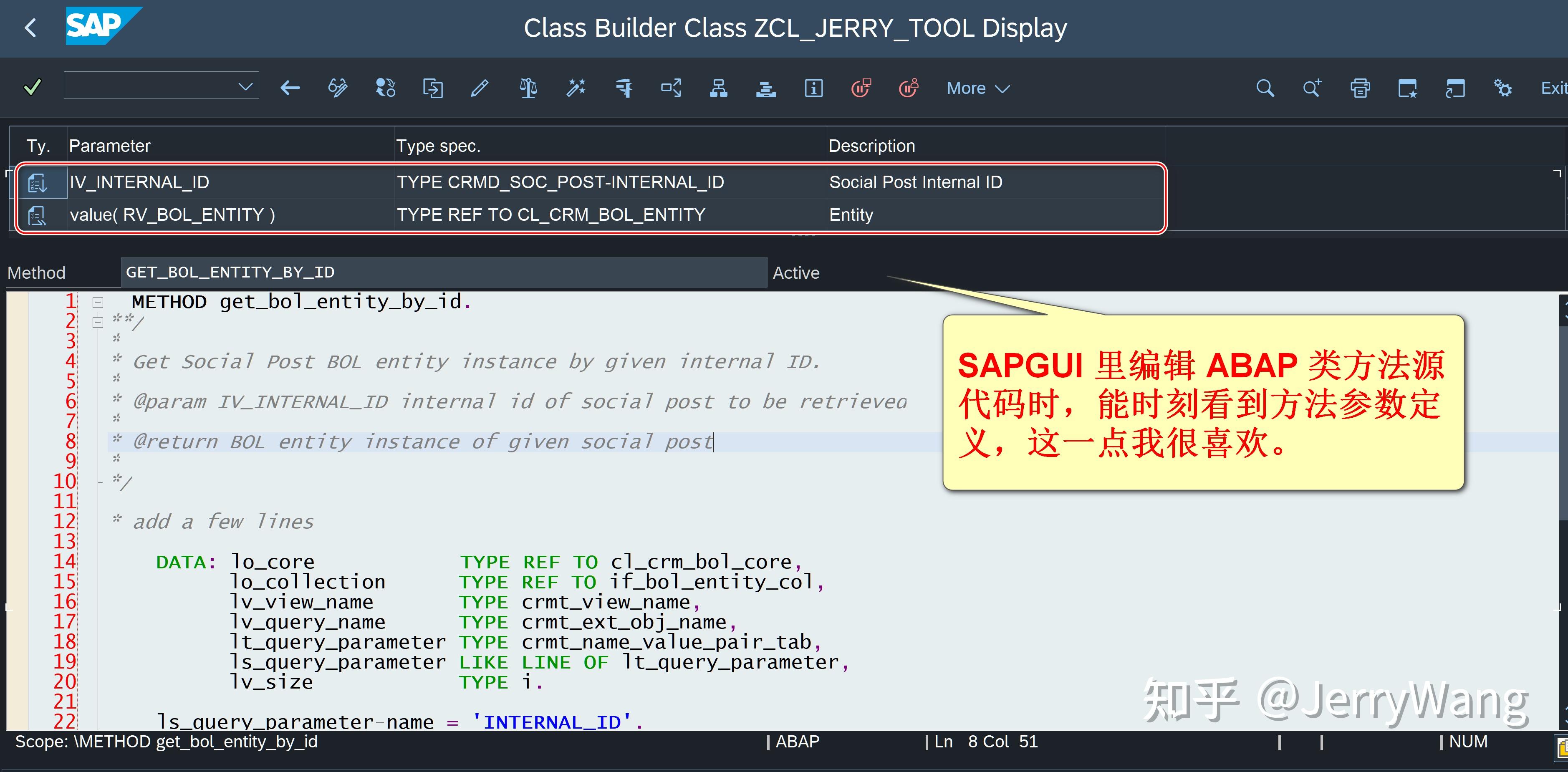Open the Where-Used List icon
The width and height of the screenshot is (1568, 772).
point(384,88)
